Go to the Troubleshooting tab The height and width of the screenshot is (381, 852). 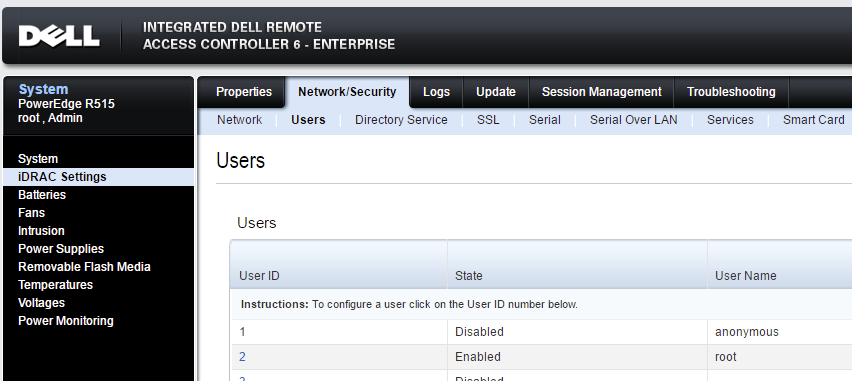[x=731, y=92]
